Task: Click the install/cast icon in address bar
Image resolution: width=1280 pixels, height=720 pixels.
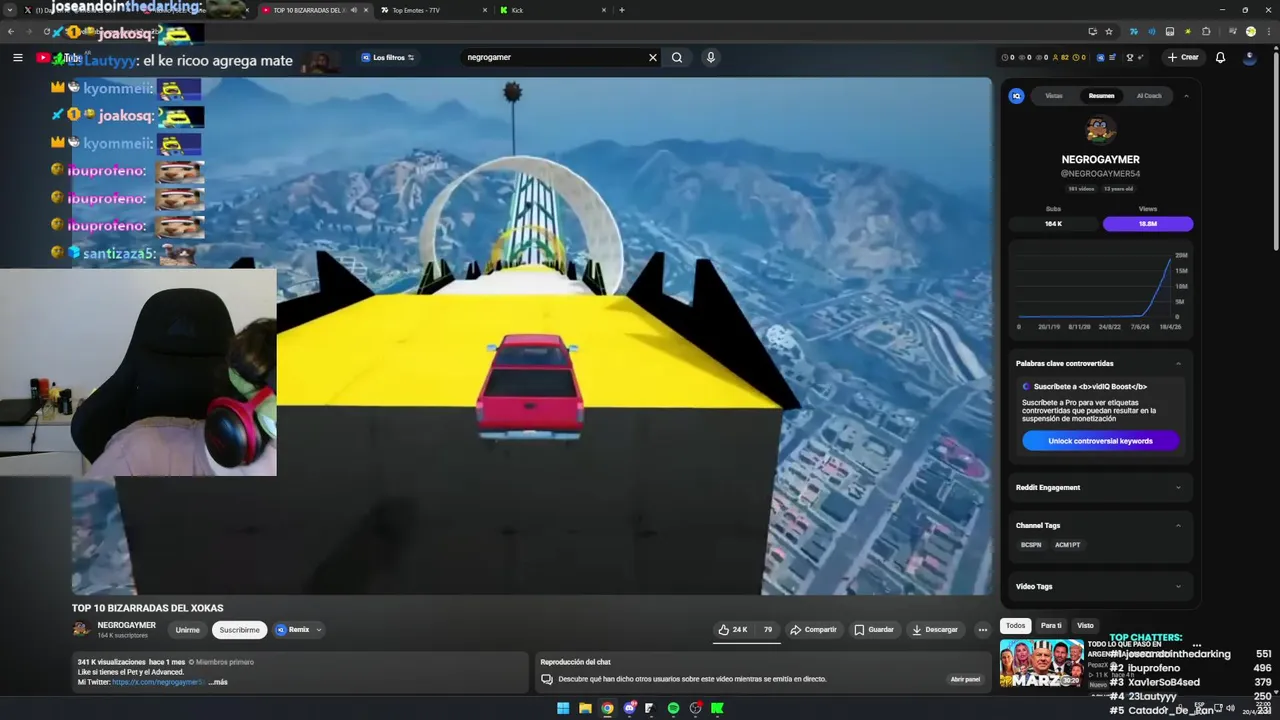Action: [1092, 31]
